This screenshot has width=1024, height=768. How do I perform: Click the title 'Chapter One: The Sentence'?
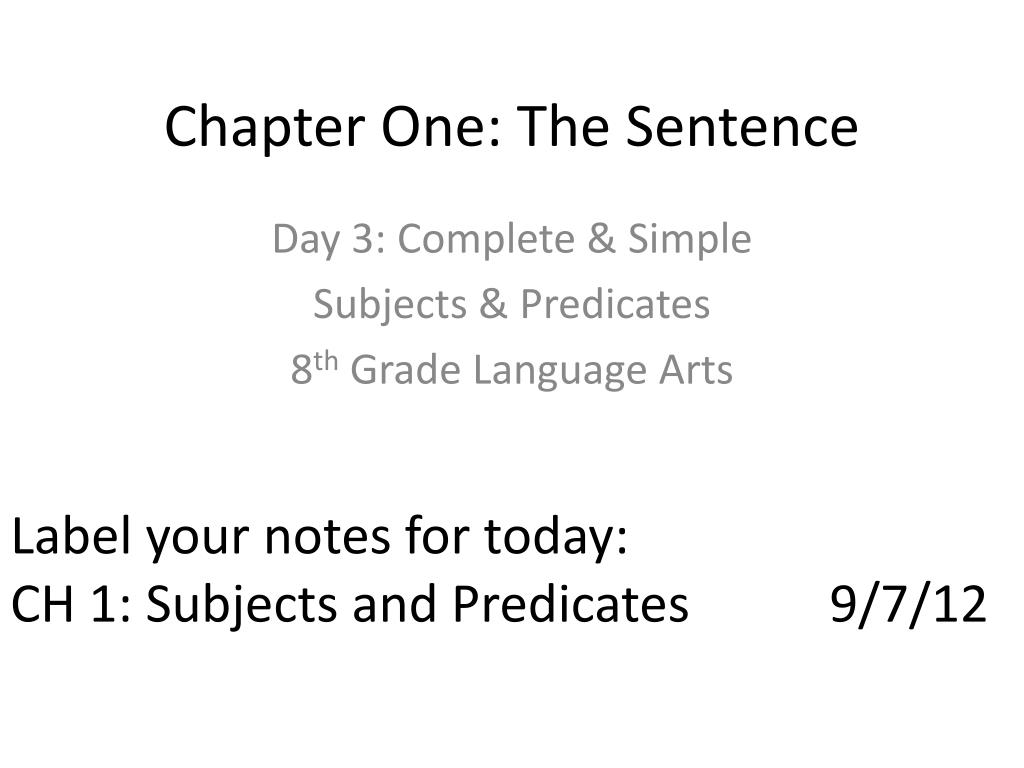coord(511,128)
